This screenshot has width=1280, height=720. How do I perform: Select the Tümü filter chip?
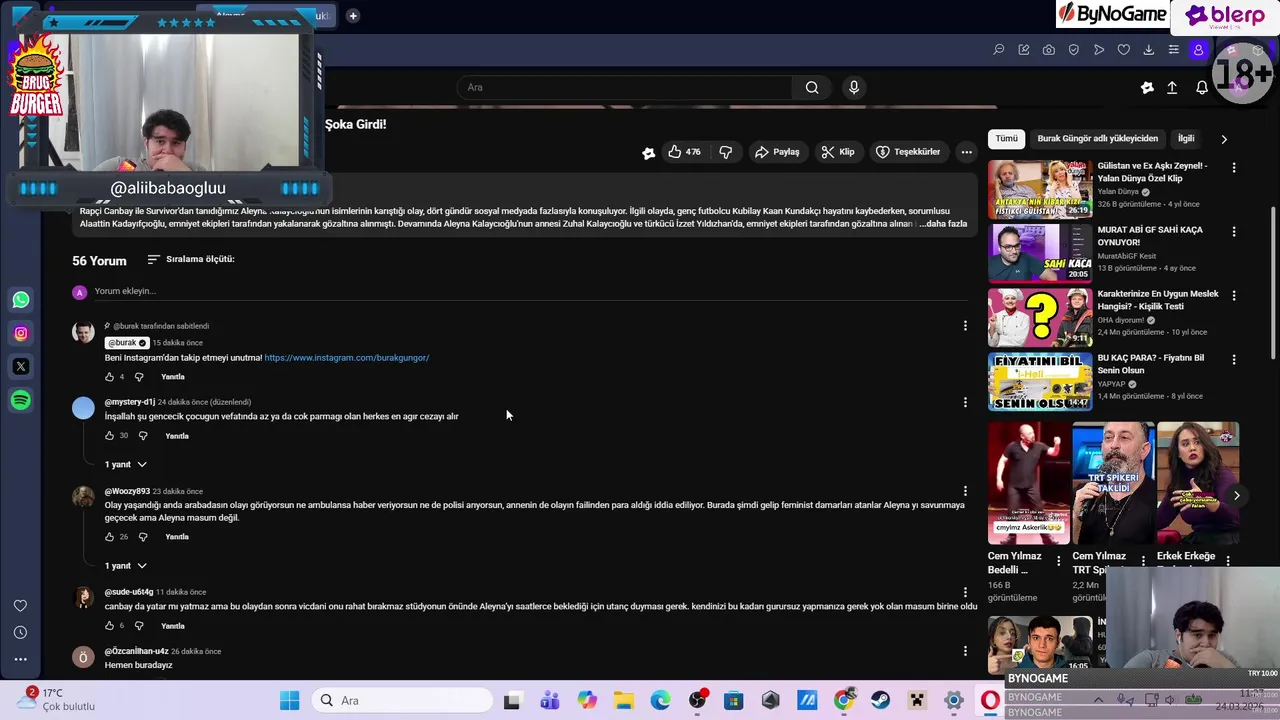(x=1006, y=139)
